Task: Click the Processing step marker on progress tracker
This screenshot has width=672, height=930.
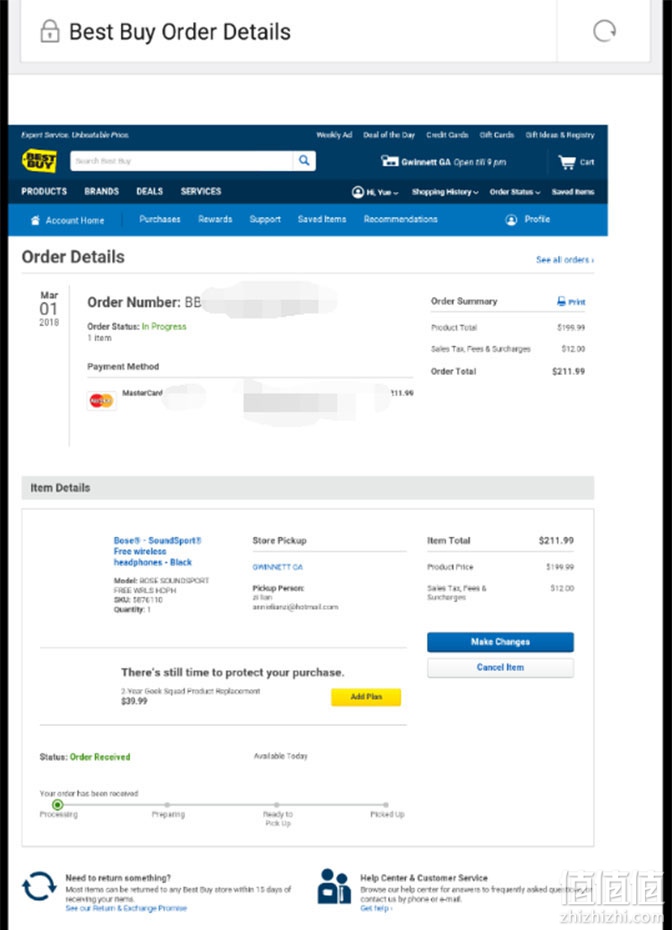Action: pyautogui.click(x=58, y=805)
